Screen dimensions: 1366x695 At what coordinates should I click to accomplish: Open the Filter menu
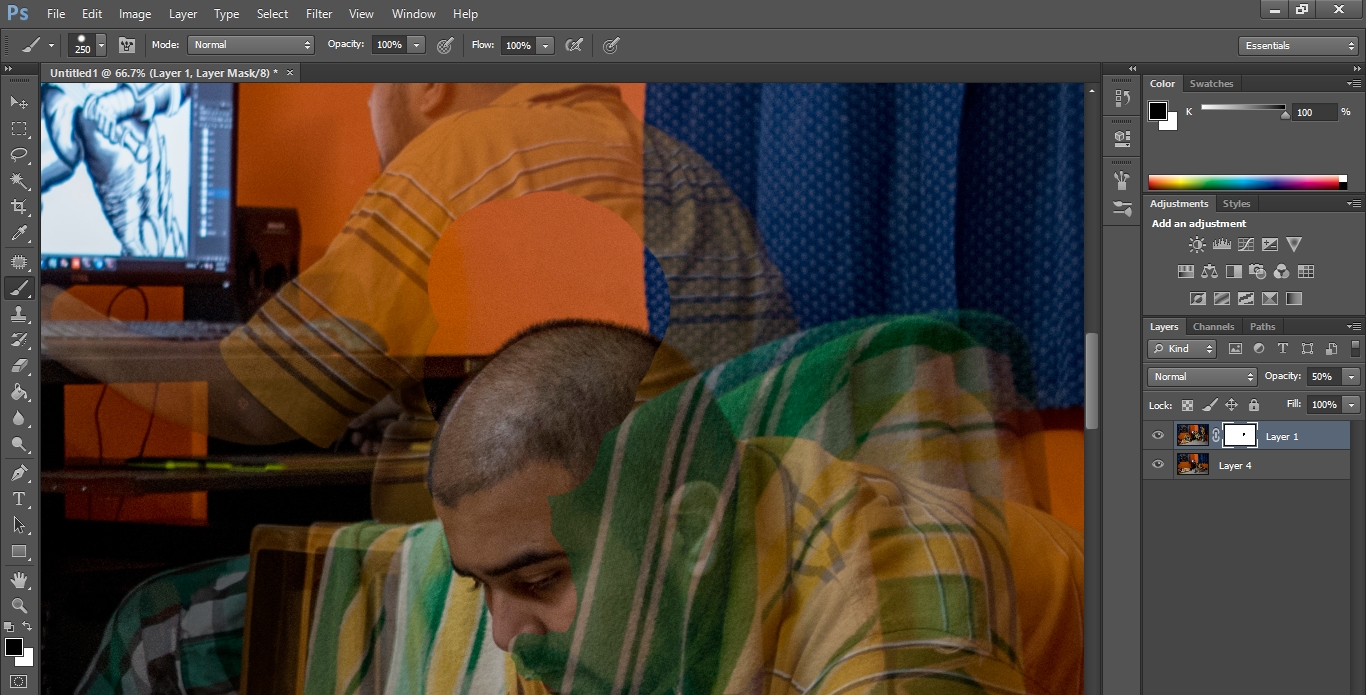tap(319, 14)
